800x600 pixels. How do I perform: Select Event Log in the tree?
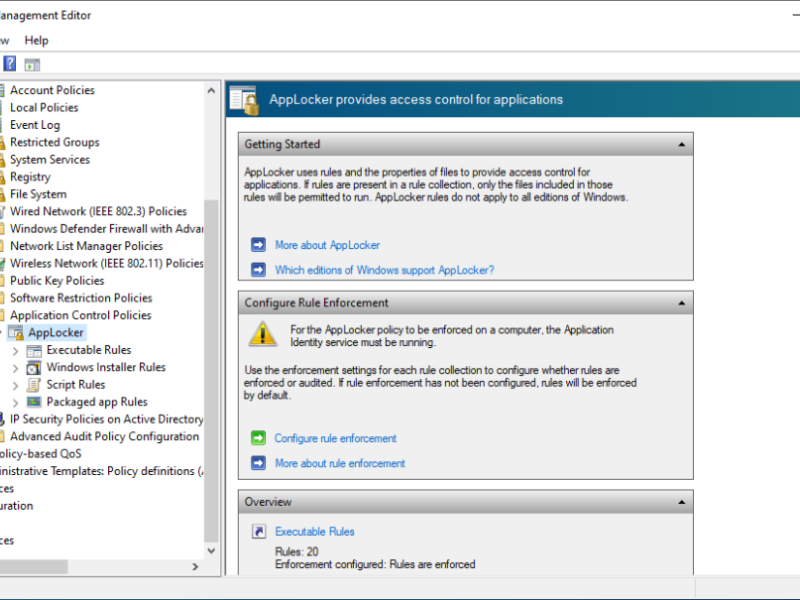(x=35, y=125)
